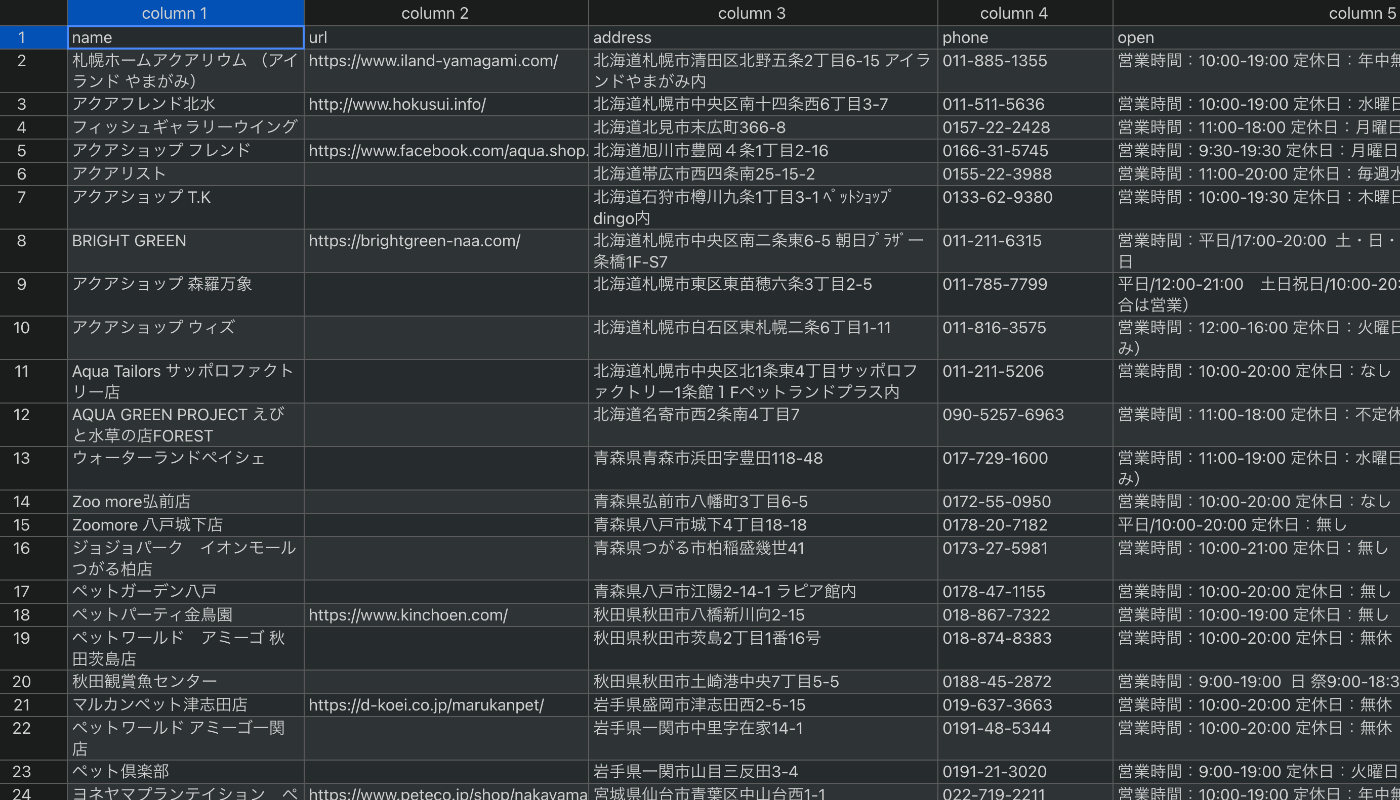Screen dimensions: 1400x800
Task: Select phone cell 0133-62-9380
Action: click(x=1025, y=208)
